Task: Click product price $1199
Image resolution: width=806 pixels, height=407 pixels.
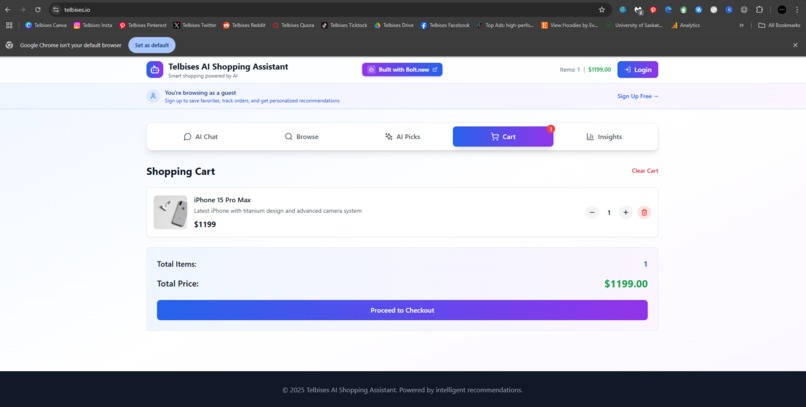Action: [205, 225]
